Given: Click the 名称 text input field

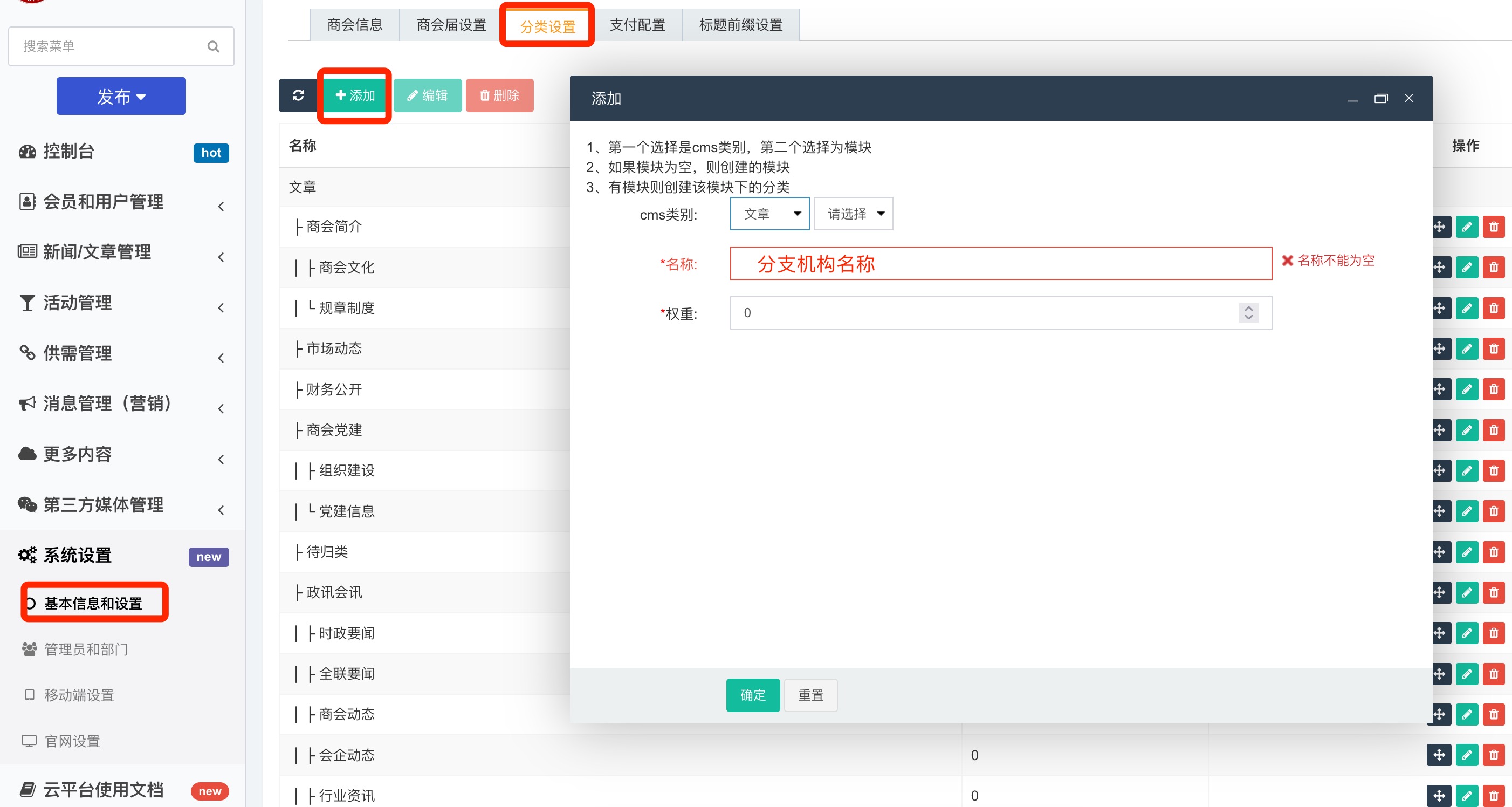Looking at the screenshot, I should point(1000,263).
